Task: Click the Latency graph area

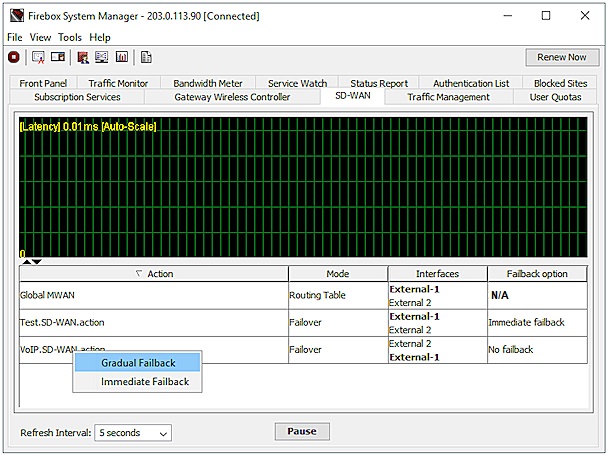Action: [x=303, y=187]
